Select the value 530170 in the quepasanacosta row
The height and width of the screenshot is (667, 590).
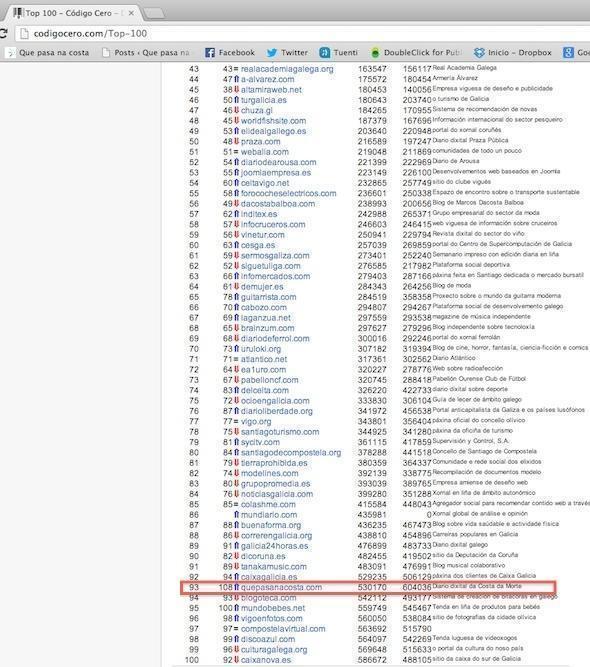coord(372,587)
